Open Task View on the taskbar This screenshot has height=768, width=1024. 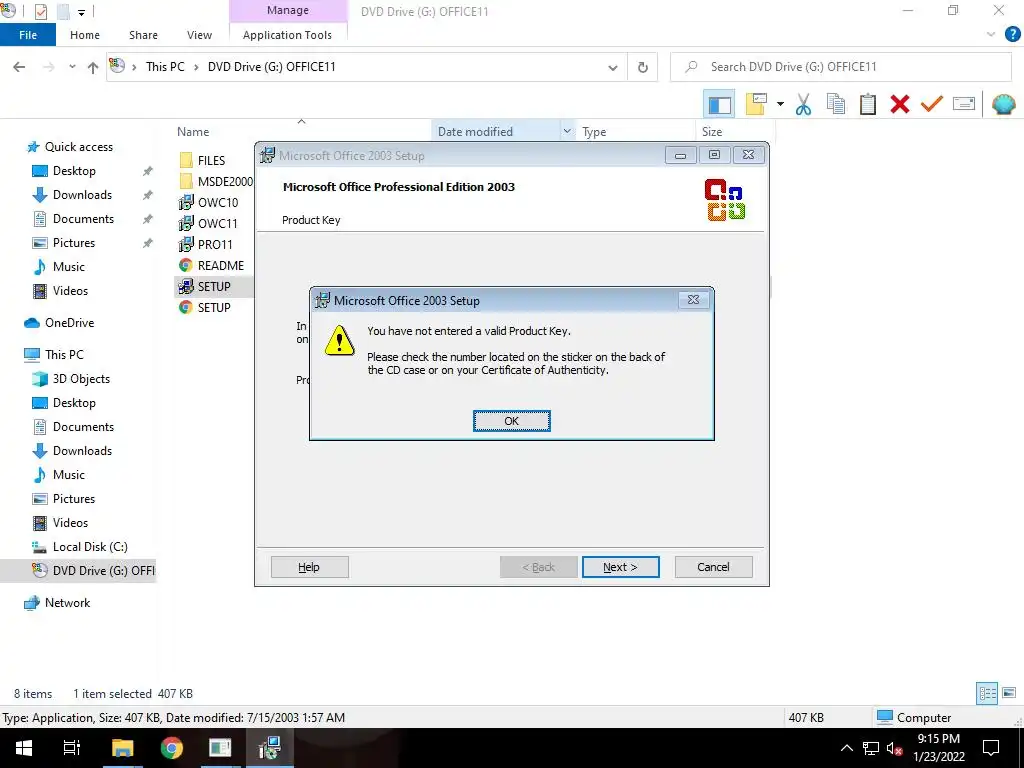tap(71, 748)
